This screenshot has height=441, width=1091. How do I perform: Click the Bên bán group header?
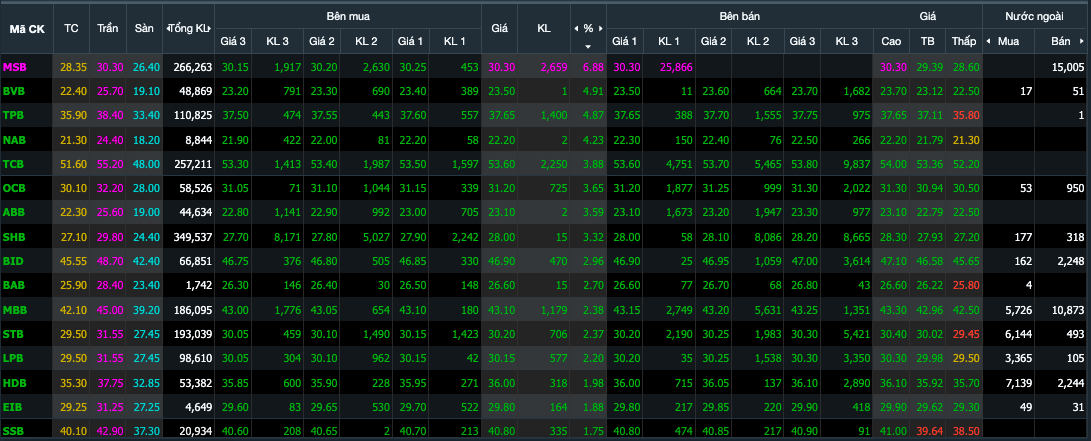click(740, 17)
